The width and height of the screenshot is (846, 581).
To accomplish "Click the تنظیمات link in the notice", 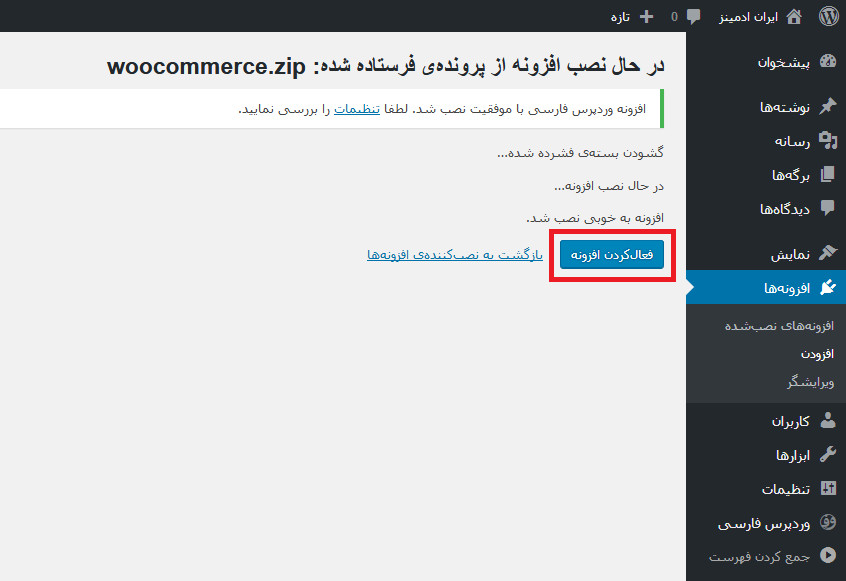I will [x=357, y=109].
